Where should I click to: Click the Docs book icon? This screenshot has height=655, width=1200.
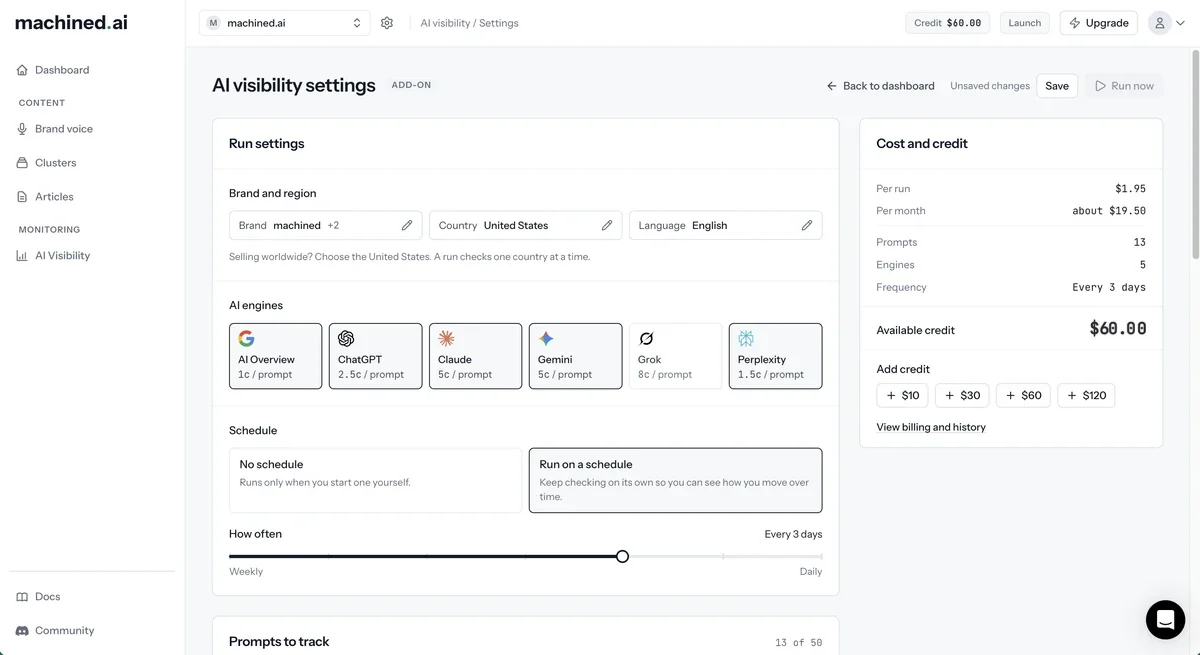[x=23, y=597]
